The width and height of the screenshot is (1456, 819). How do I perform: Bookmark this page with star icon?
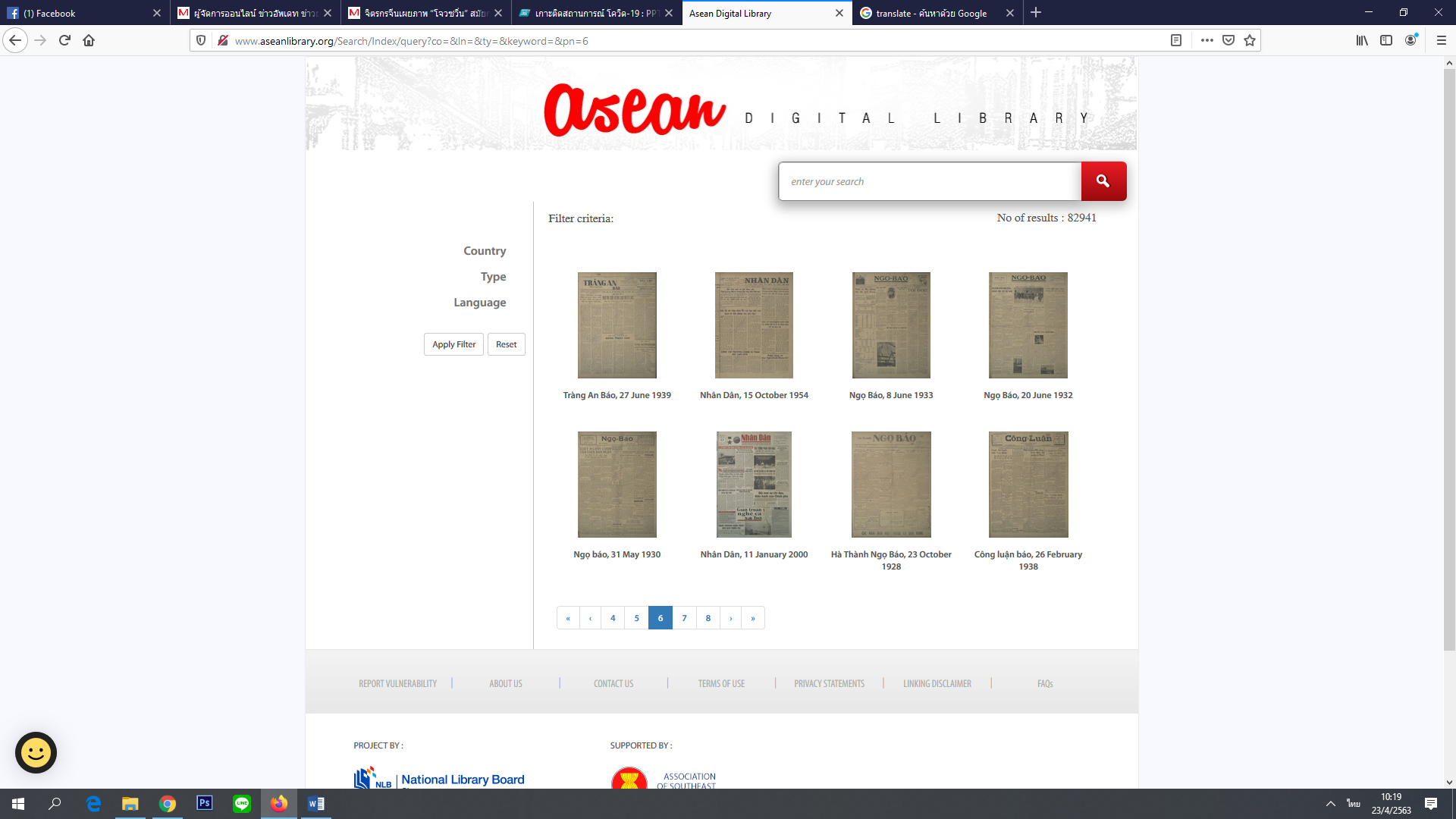[1250, 41]
